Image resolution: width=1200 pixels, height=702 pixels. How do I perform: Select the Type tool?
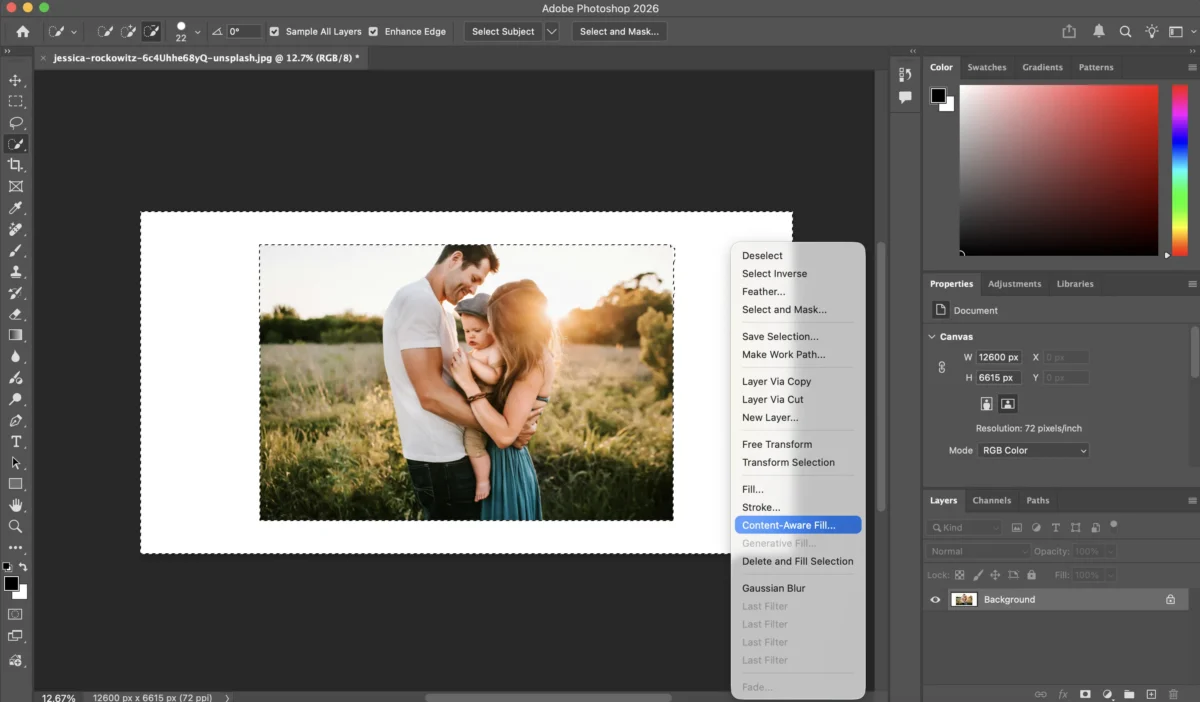coord(15,441)
